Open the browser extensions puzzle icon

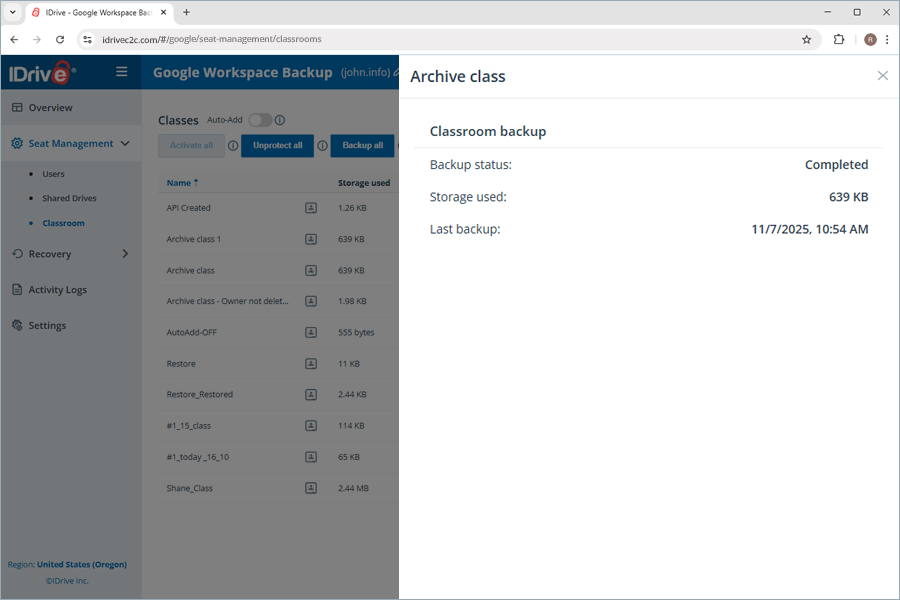(837, 39)
